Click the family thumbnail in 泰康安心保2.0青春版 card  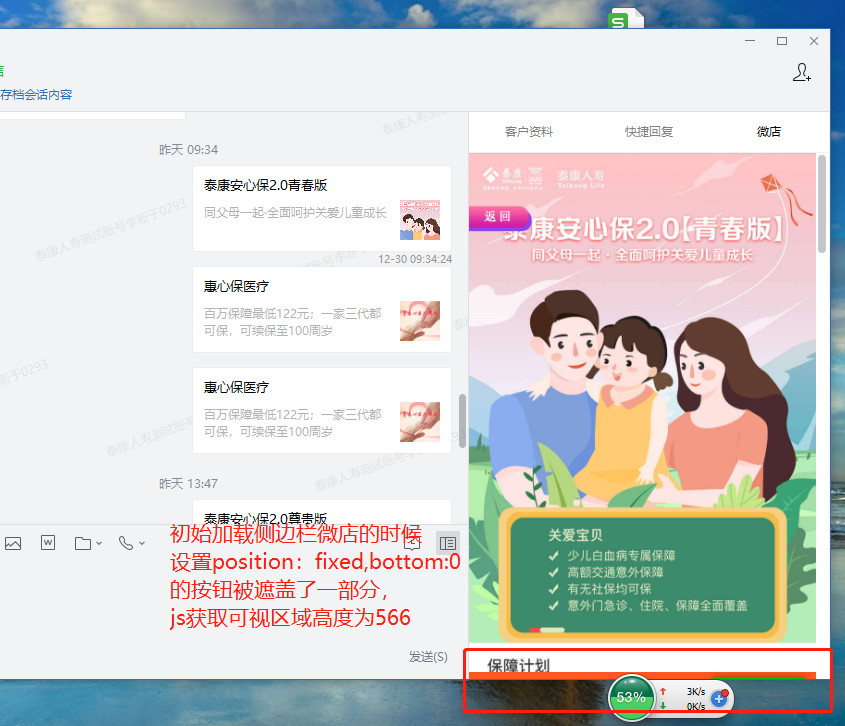coord(420,220)
